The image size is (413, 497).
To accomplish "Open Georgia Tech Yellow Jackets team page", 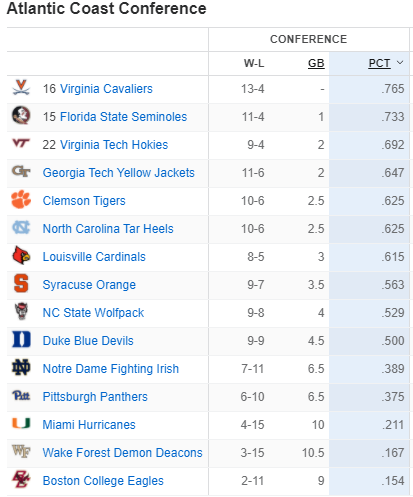I will pyautogui.click(x=118, y=173).
